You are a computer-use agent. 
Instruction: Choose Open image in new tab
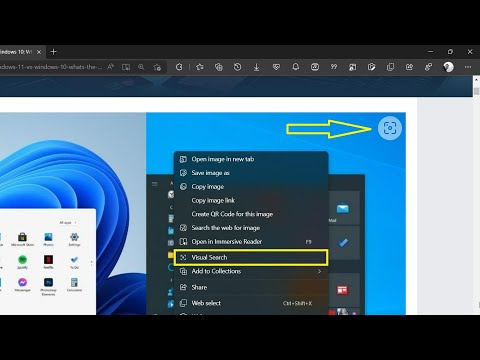[x=251, y=159]
